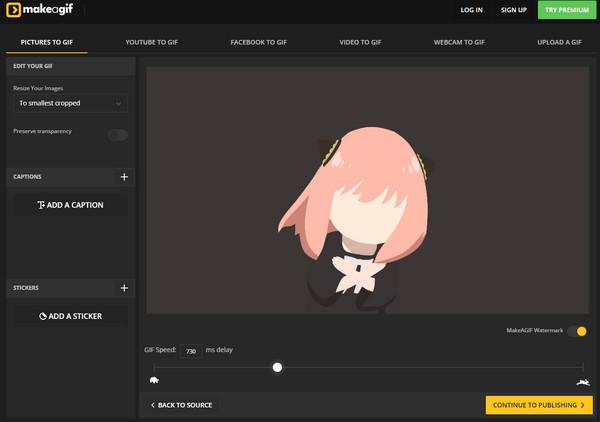Go Back to Source

click(x=181, y=405)
